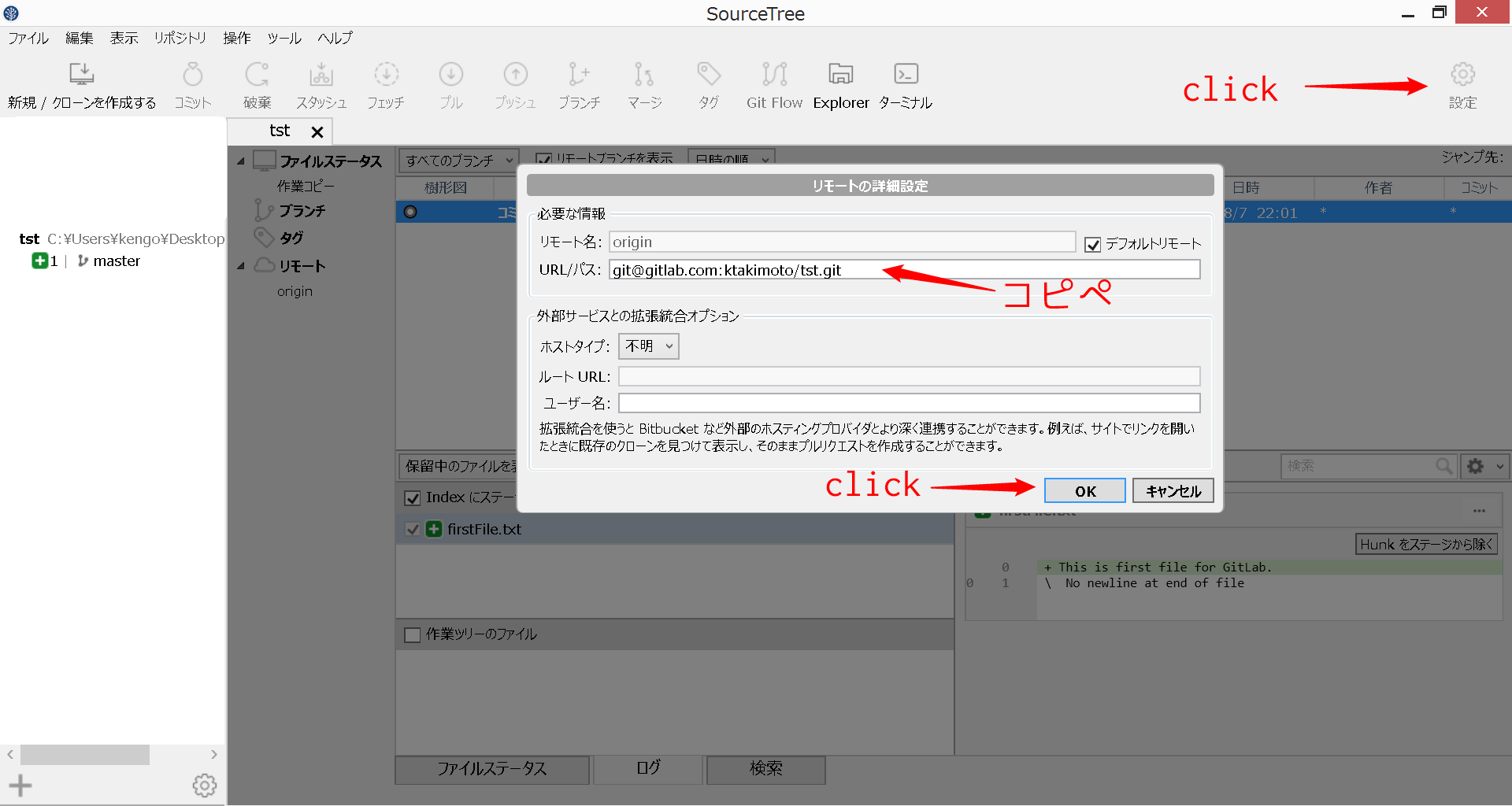1512x806 pixels.
Task: Click the Discard (破棄) toolbar icon
Action: (x=257, y=74)
